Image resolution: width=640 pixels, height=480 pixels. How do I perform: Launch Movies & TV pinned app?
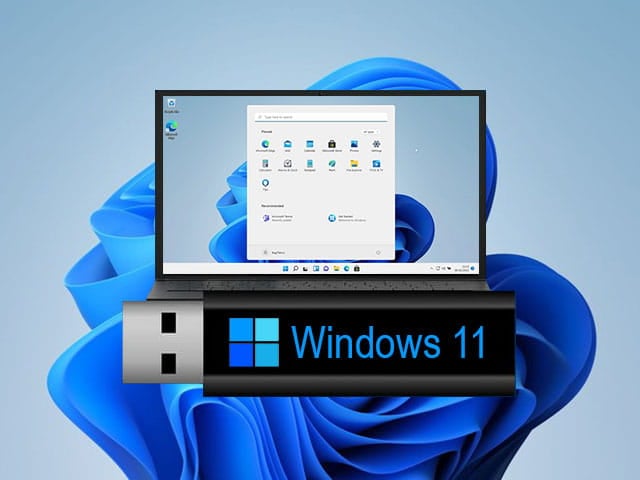tap(376, 164)
